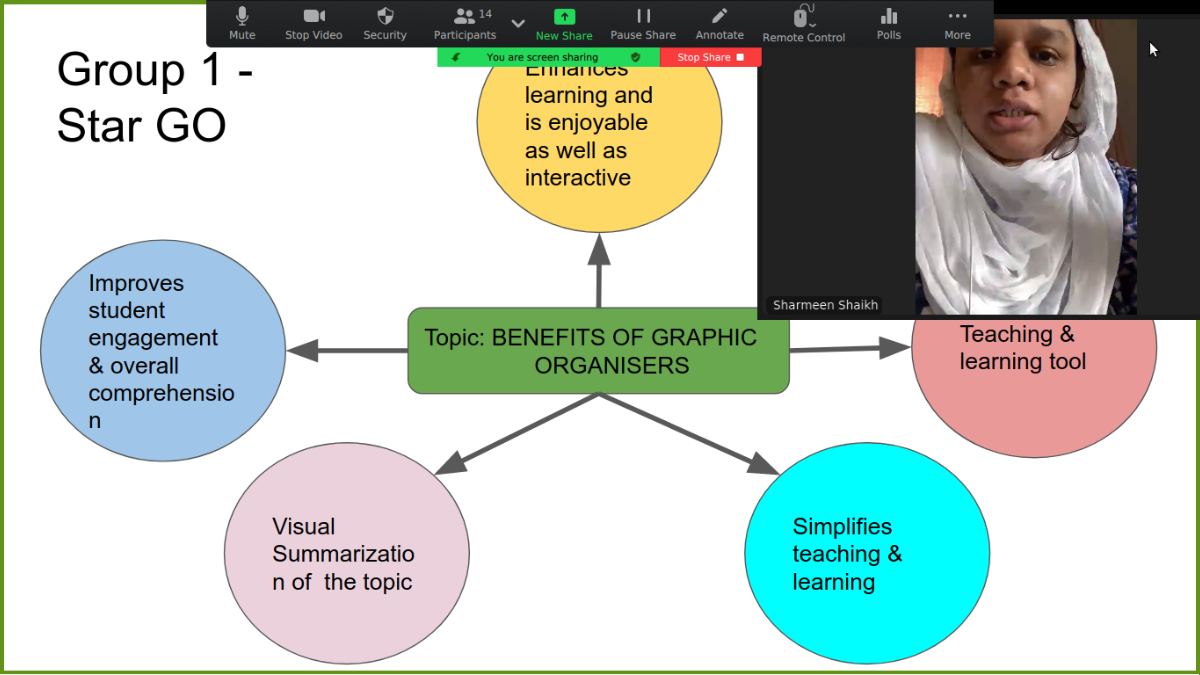Viewport: 1200px width, 675px height.
Task: Mute the microphone in Zoom toolbar
Action: (242, 23)
